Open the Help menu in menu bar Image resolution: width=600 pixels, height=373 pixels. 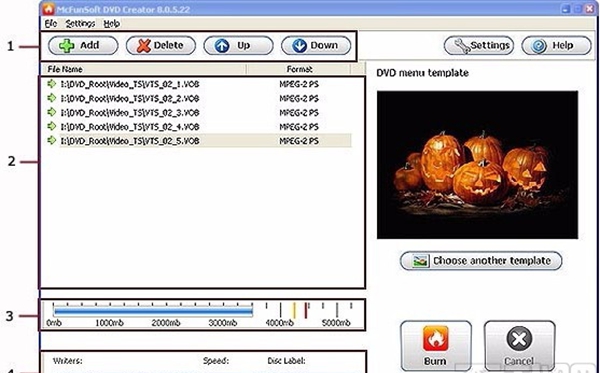[112, 24]
